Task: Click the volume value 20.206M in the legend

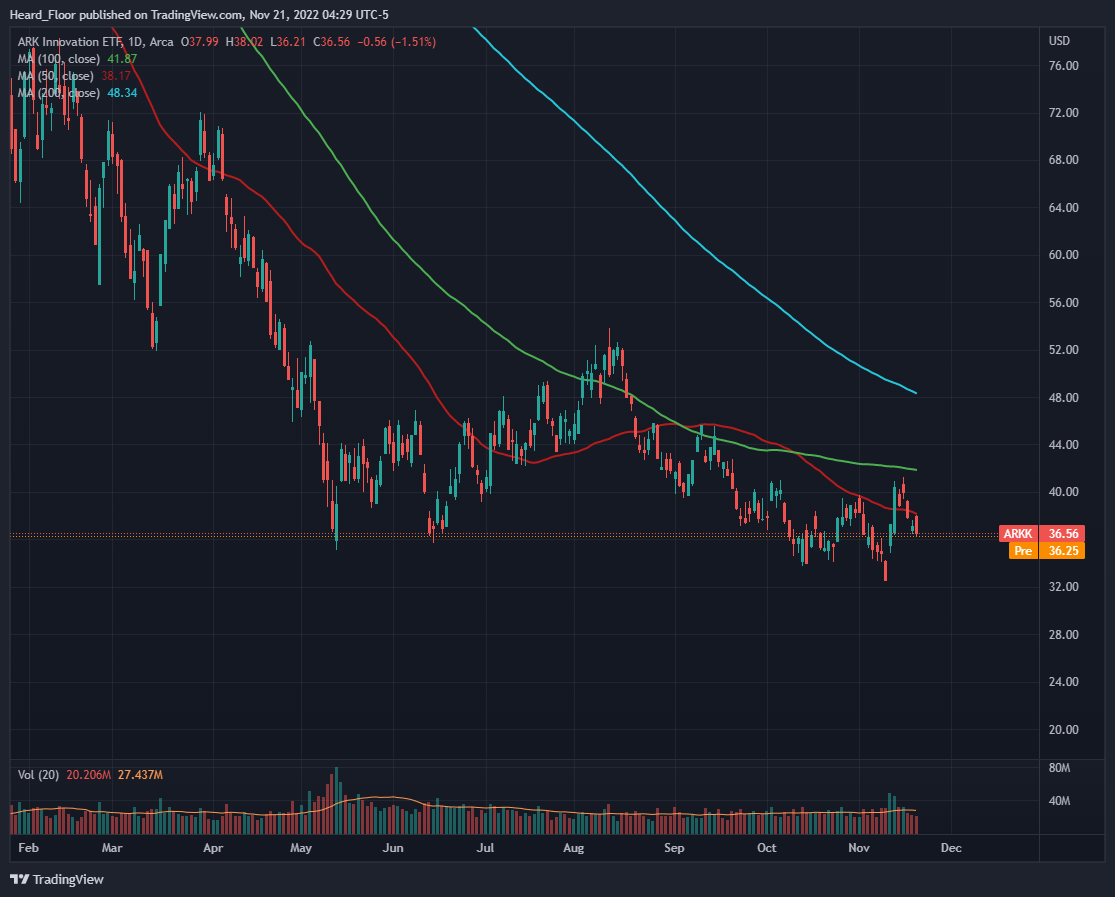Action: tap(88, 775)
